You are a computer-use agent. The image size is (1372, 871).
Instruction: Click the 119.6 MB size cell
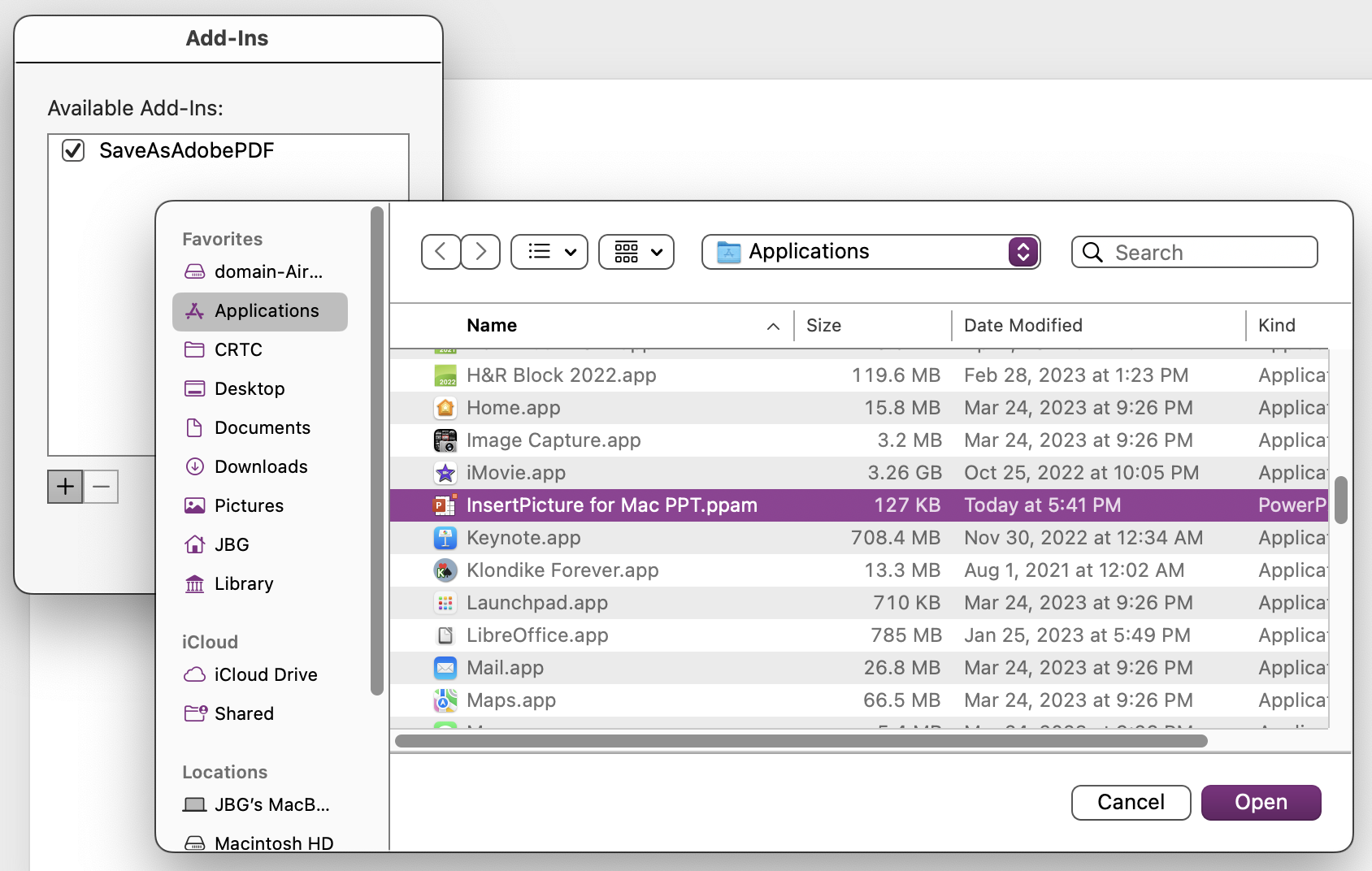(896, 375)
